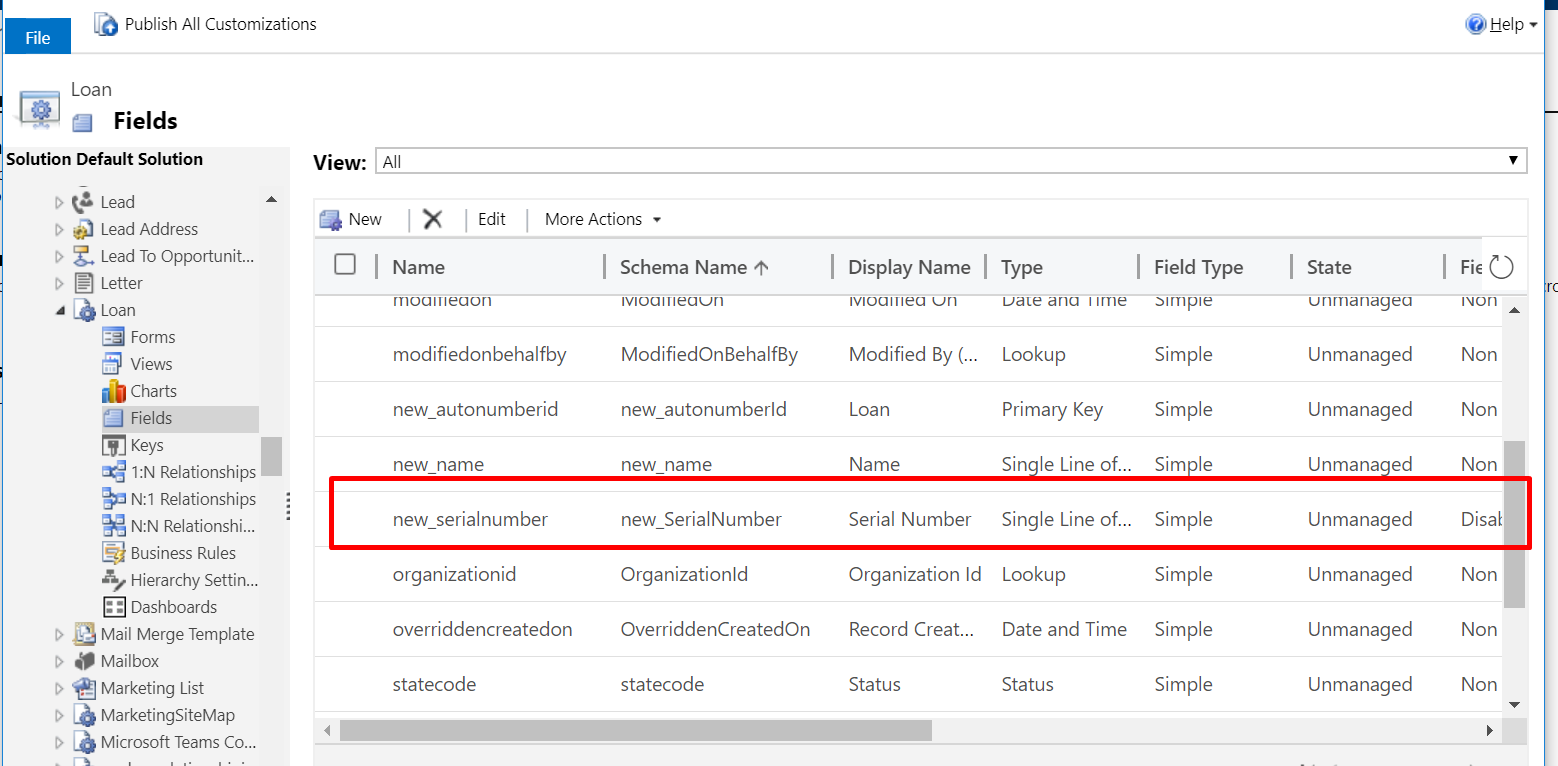The image size is (1558, 766).
Task: Select N:1 Relationships in the tree
Action: [193, 499]
